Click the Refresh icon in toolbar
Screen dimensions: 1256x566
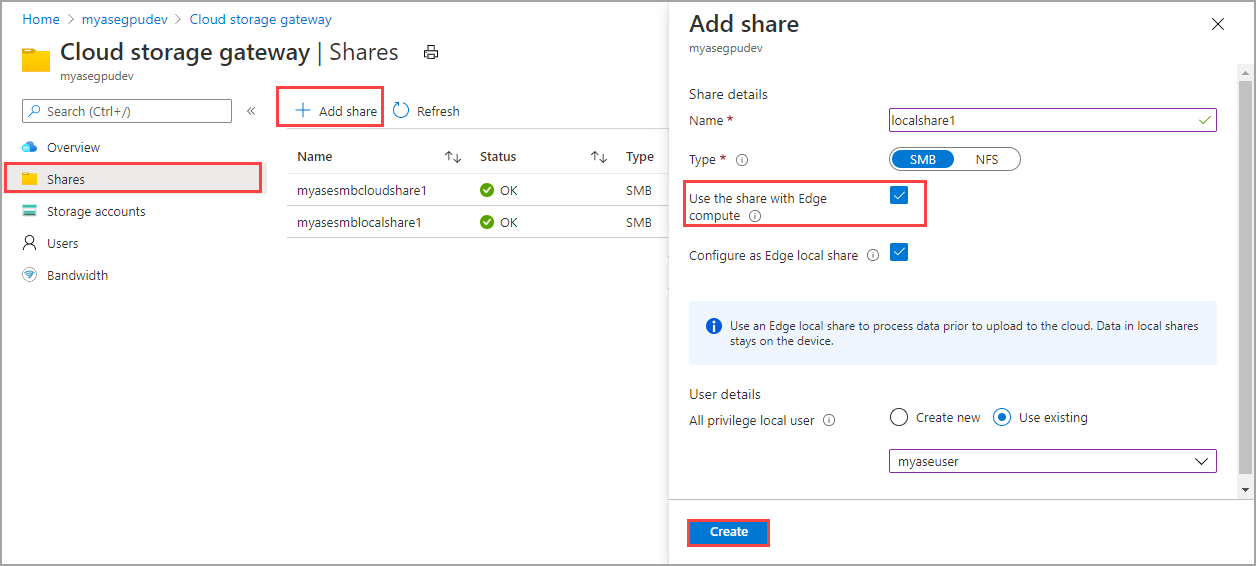pyautogui.click(x=401, y=111)
